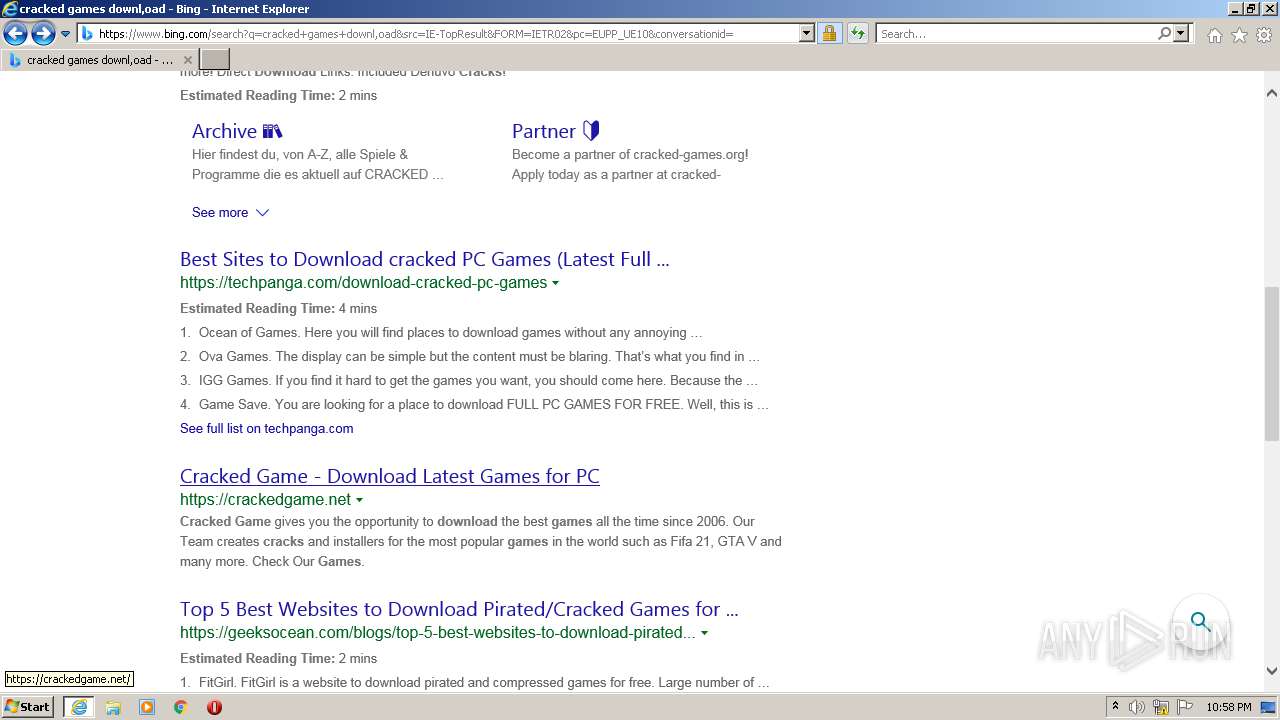
Task: Click the magnifier in IE search box
Action: coord(1164,33)
